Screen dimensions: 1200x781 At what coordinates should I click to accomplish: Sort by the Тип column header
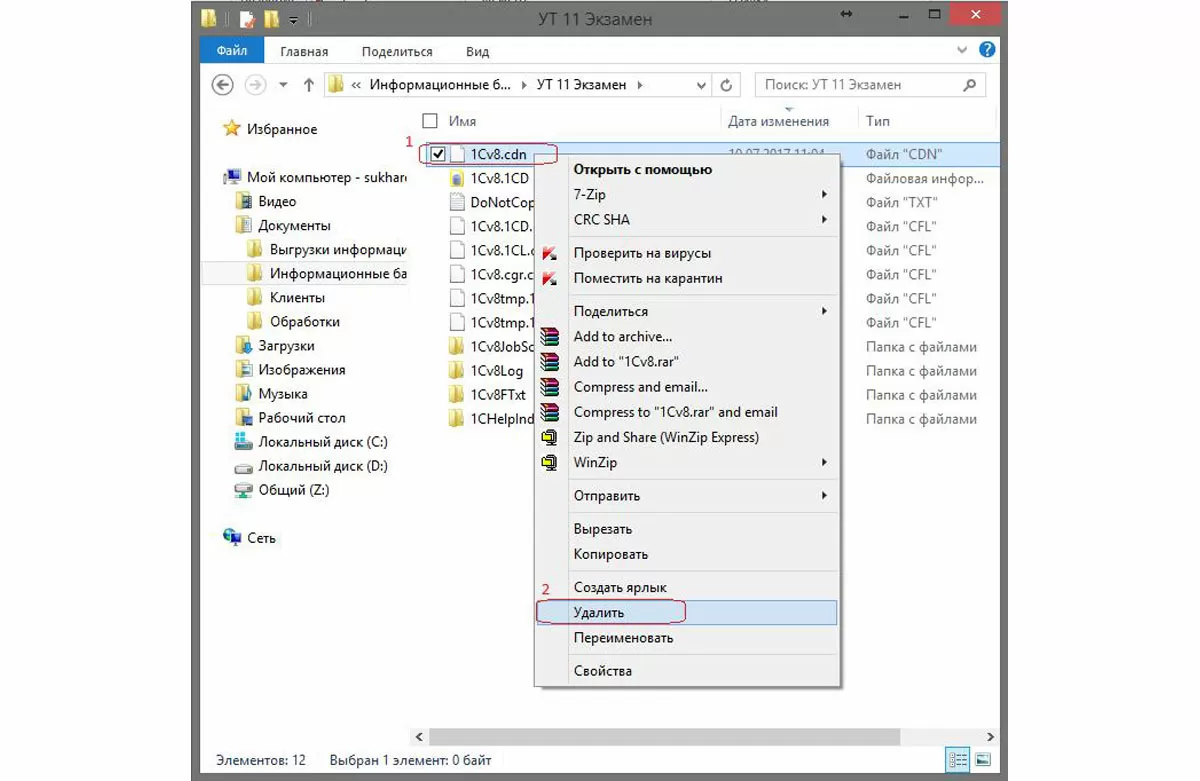coord(878,121)
